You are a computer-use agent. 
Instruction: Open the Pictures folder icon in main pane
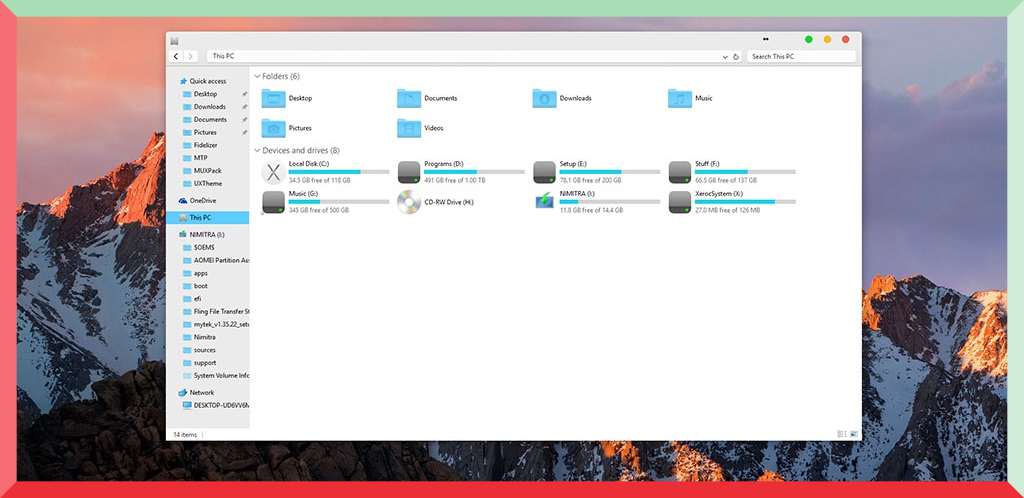click(x=274, y=129)
